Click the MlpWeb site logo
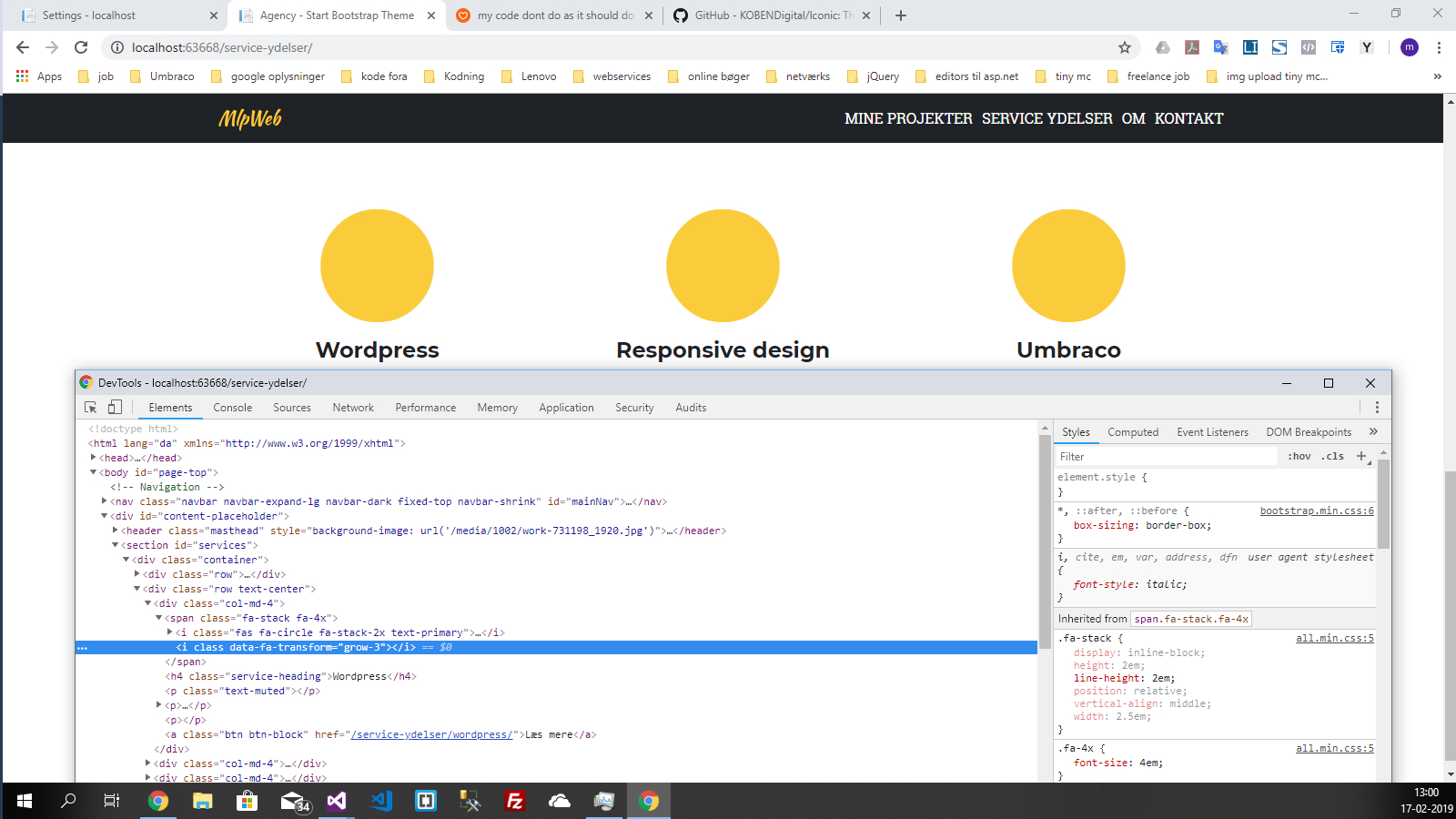This screenshot has height=819, width=1456. point(250,118)
